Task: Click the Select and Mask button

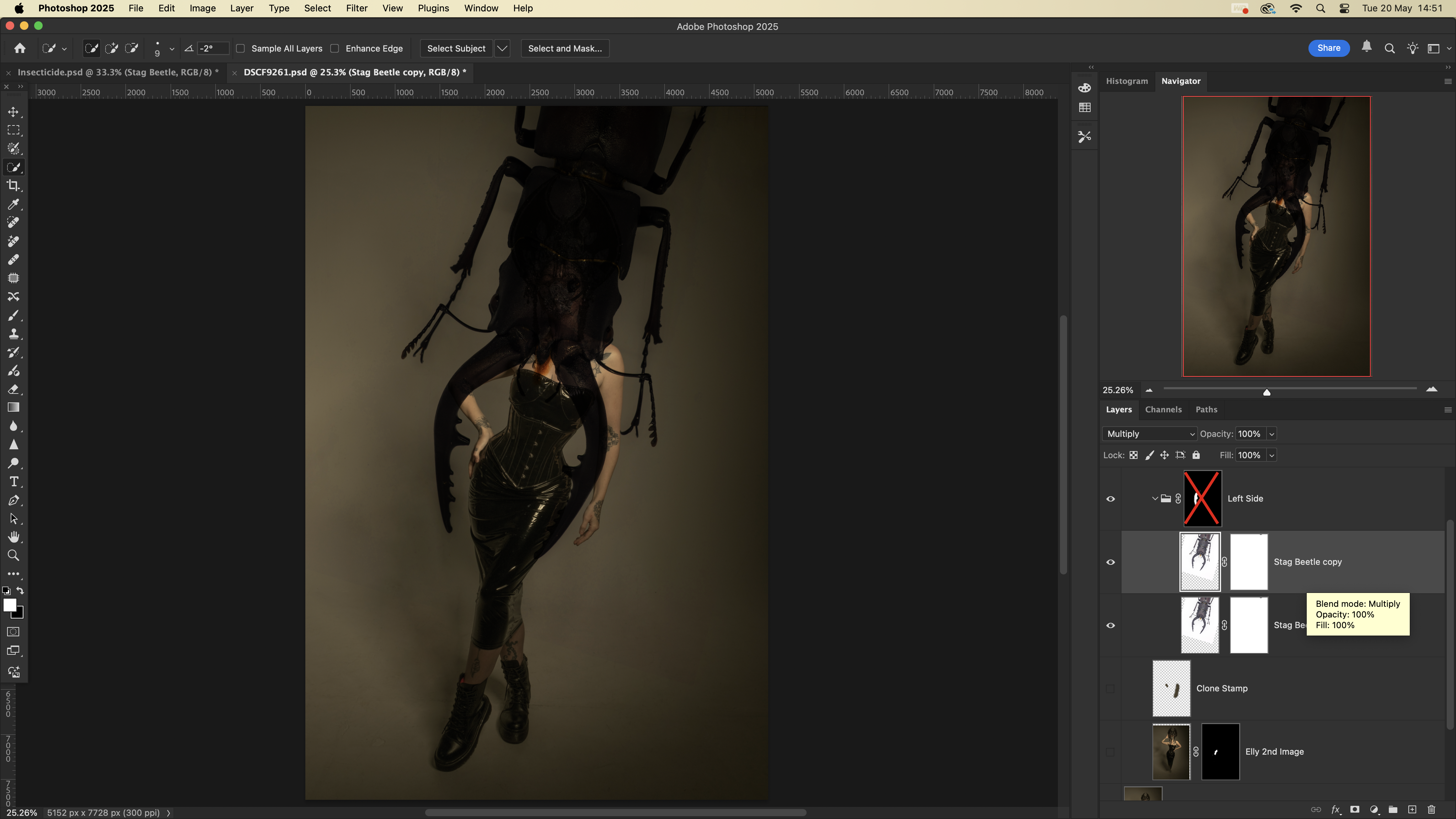Action: click(564, 49)
